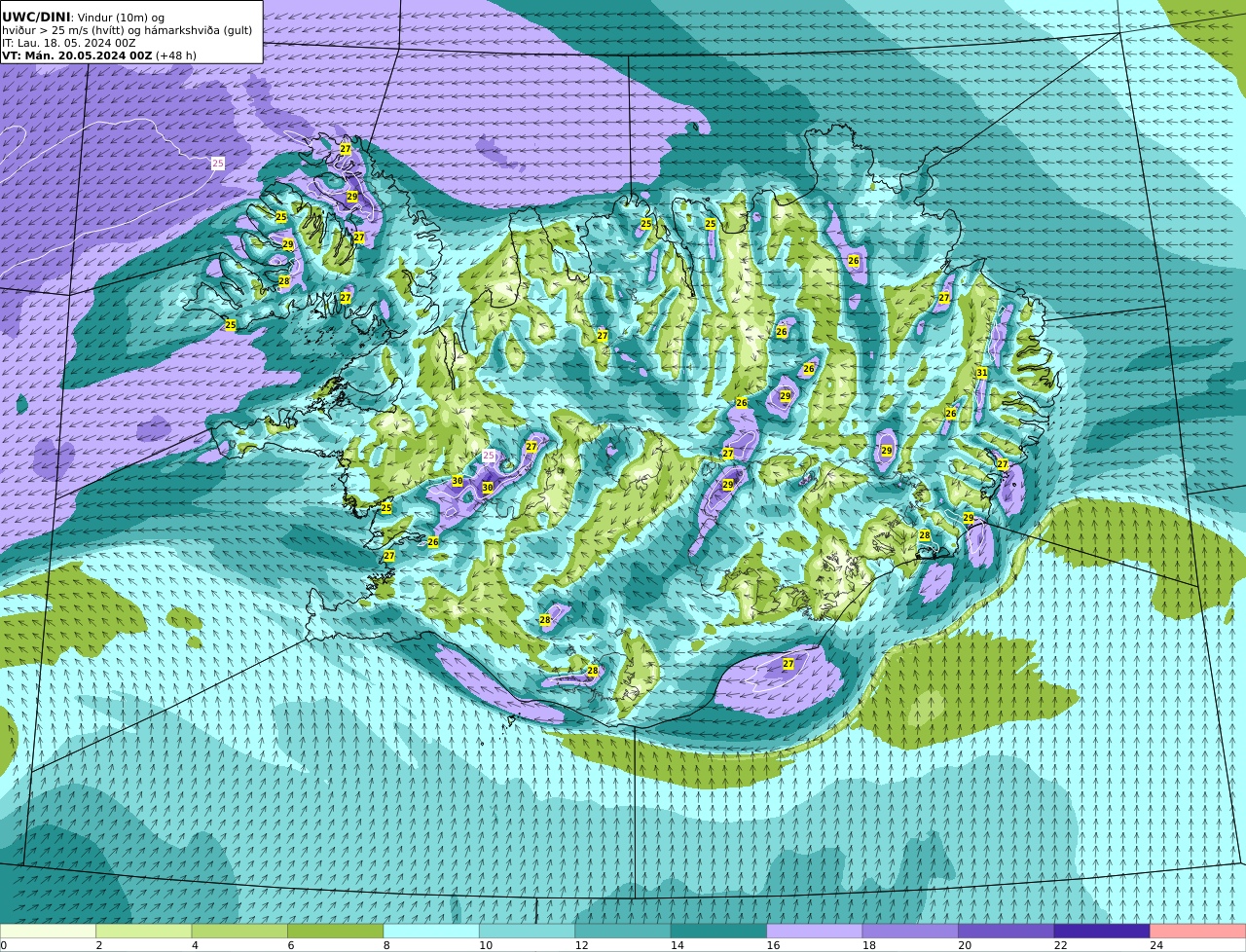Click the legend tick label "4"
Image resolution: width=1246 pixels, height=952 pixels.
coord(195,945)
